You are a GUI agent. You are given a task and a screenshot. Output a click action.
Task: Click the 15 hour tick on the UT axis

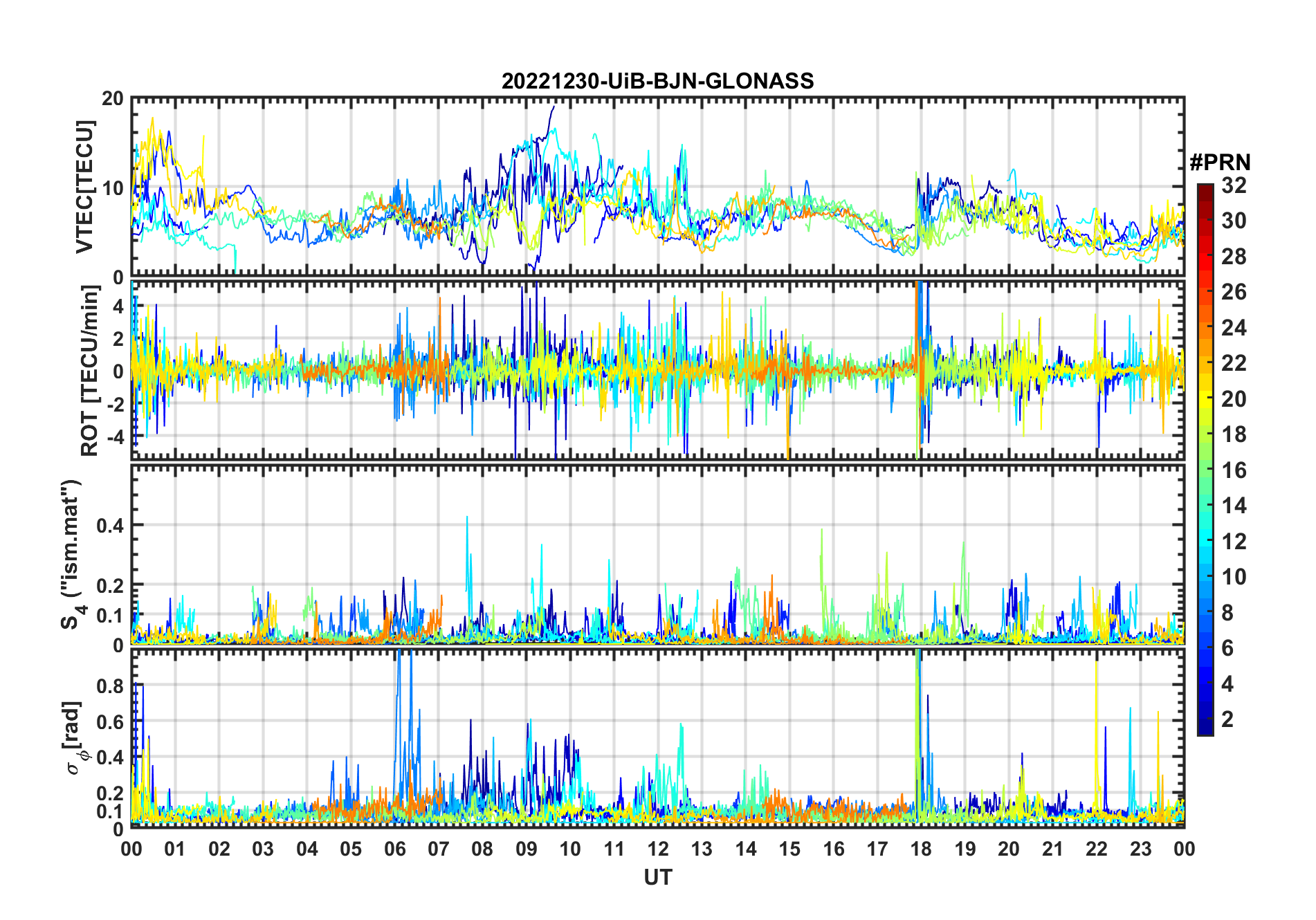[789, 849]
